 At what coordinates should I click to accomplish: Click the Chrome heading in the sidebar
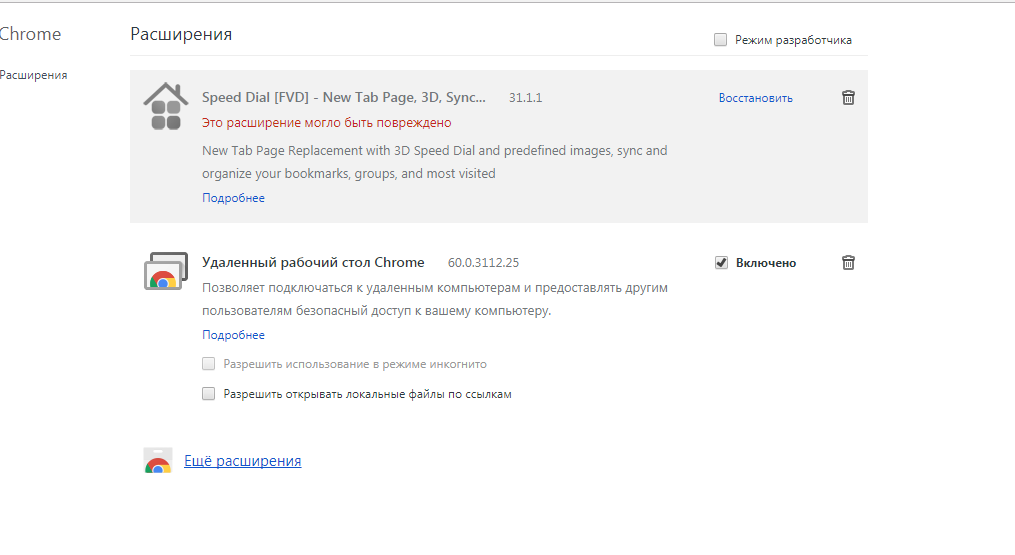[30, 34]
